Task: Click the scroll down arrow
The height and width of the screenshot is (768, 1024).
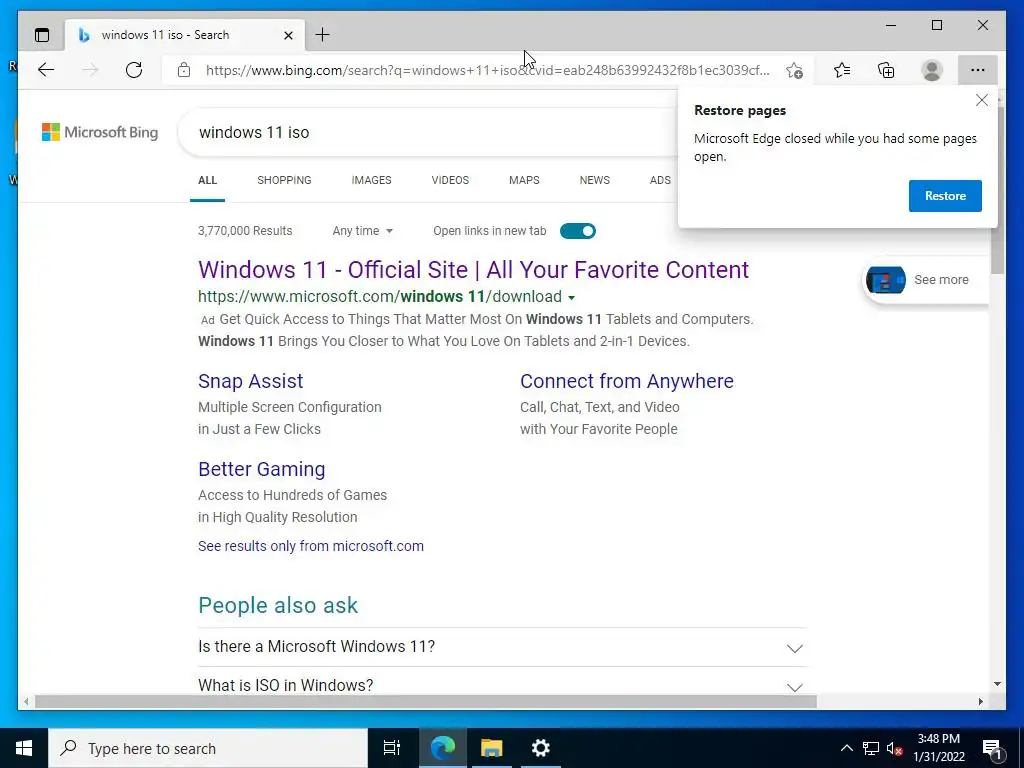Action: tap(997, 684)
